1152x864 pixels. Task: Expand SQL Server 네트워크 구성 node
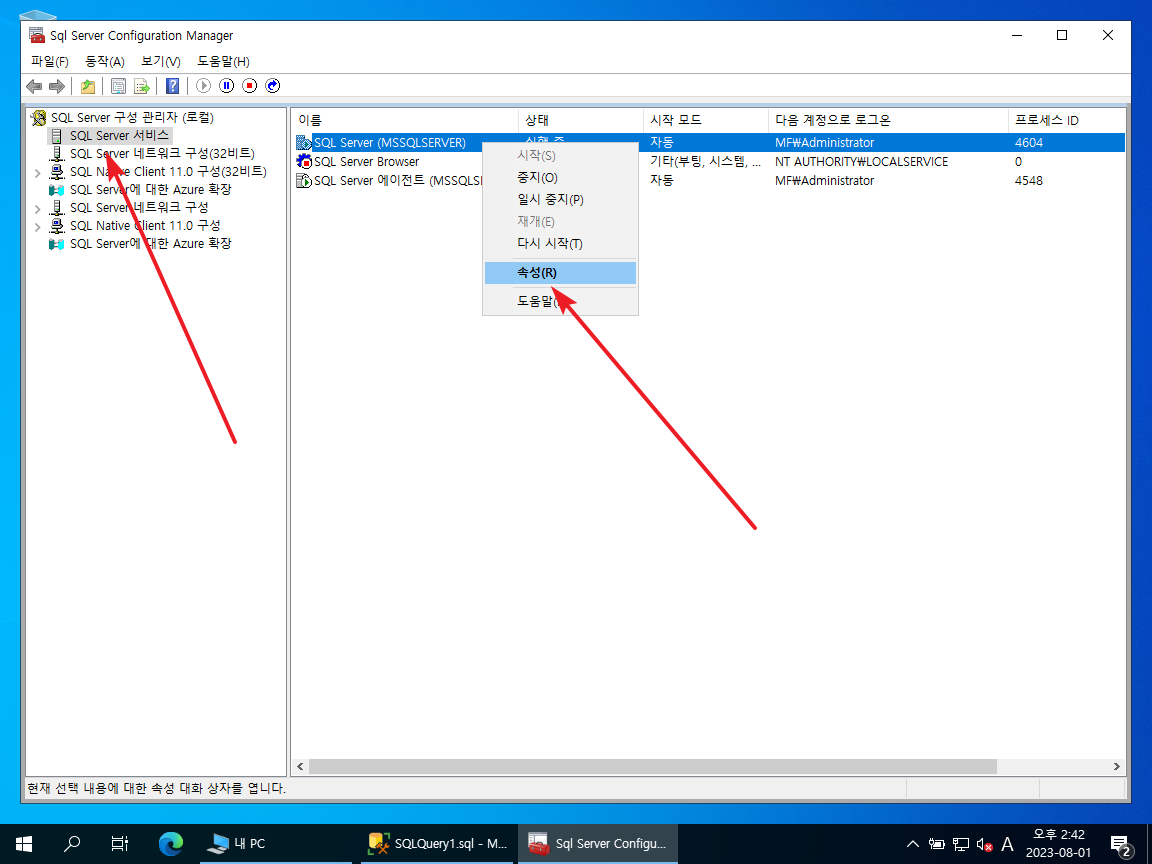(x=37, y=209)
